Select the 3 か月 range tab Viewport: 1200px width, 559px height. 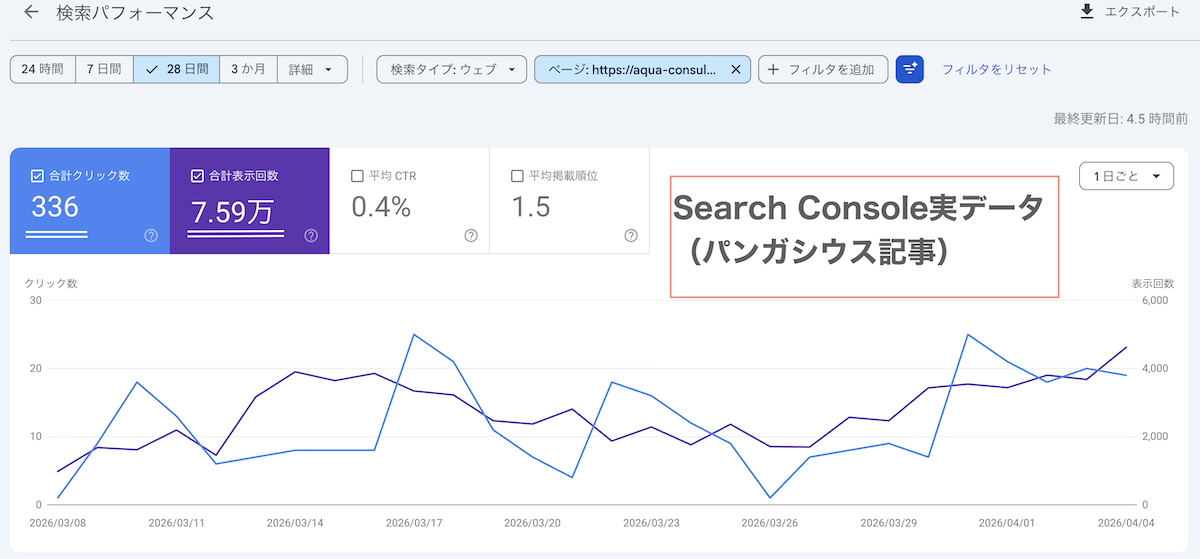tap(248, 69)
